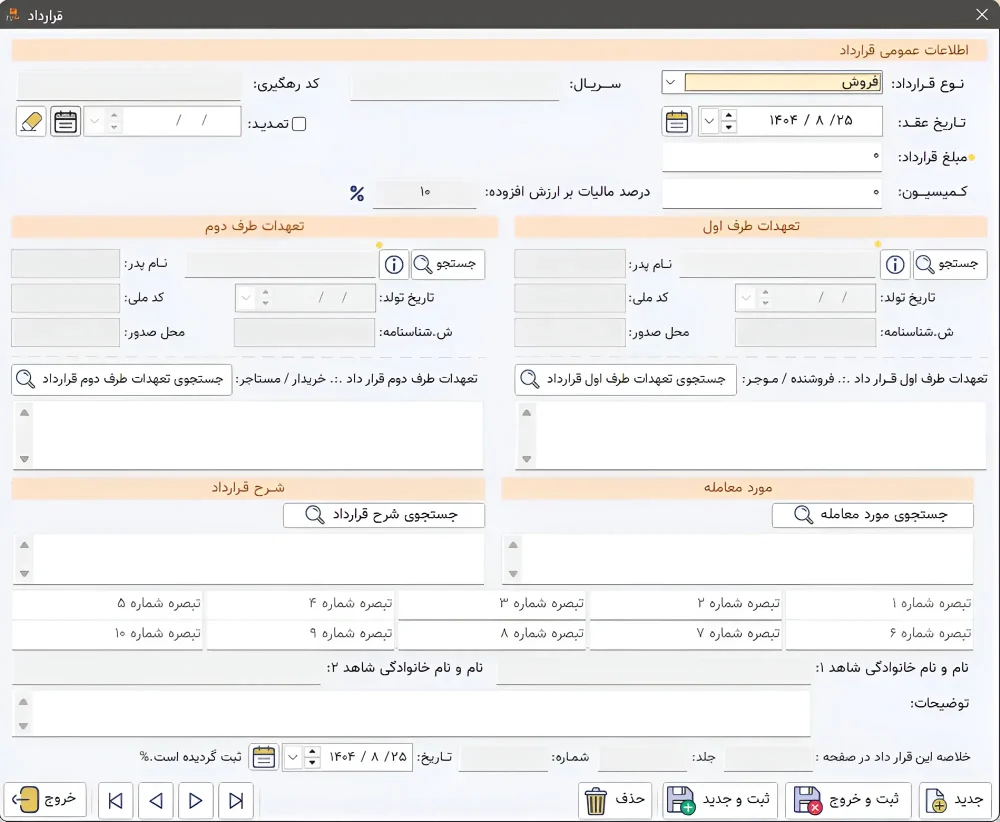The image size is (1000, 822).
Task: Select تبصره شماره ۸ tab
Action: coord(492,634)
